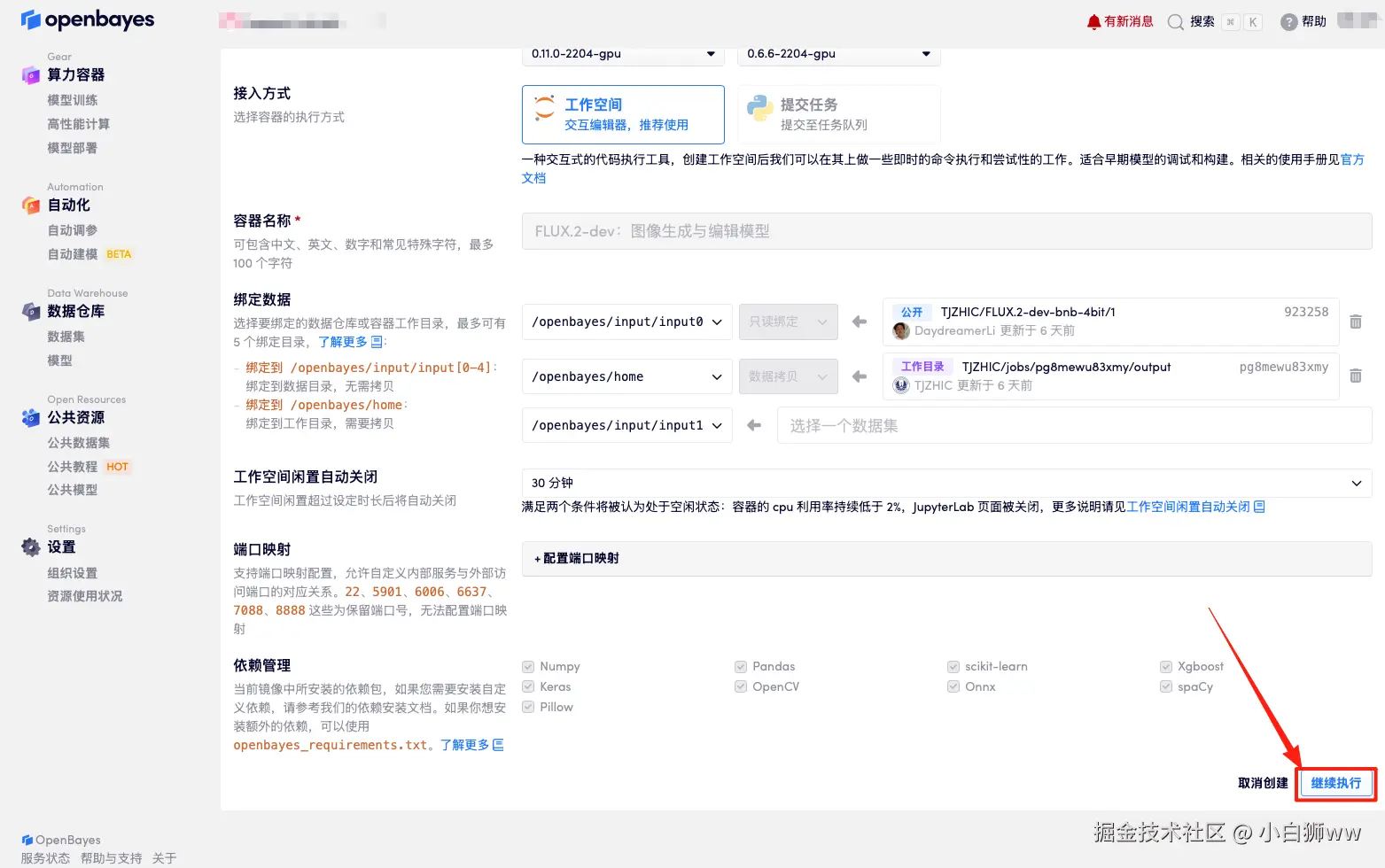Image resolution: width=1385 pixels, height=868 pixels.
Task: Toggle the Pillow checkbox
Action: (528, 707)
